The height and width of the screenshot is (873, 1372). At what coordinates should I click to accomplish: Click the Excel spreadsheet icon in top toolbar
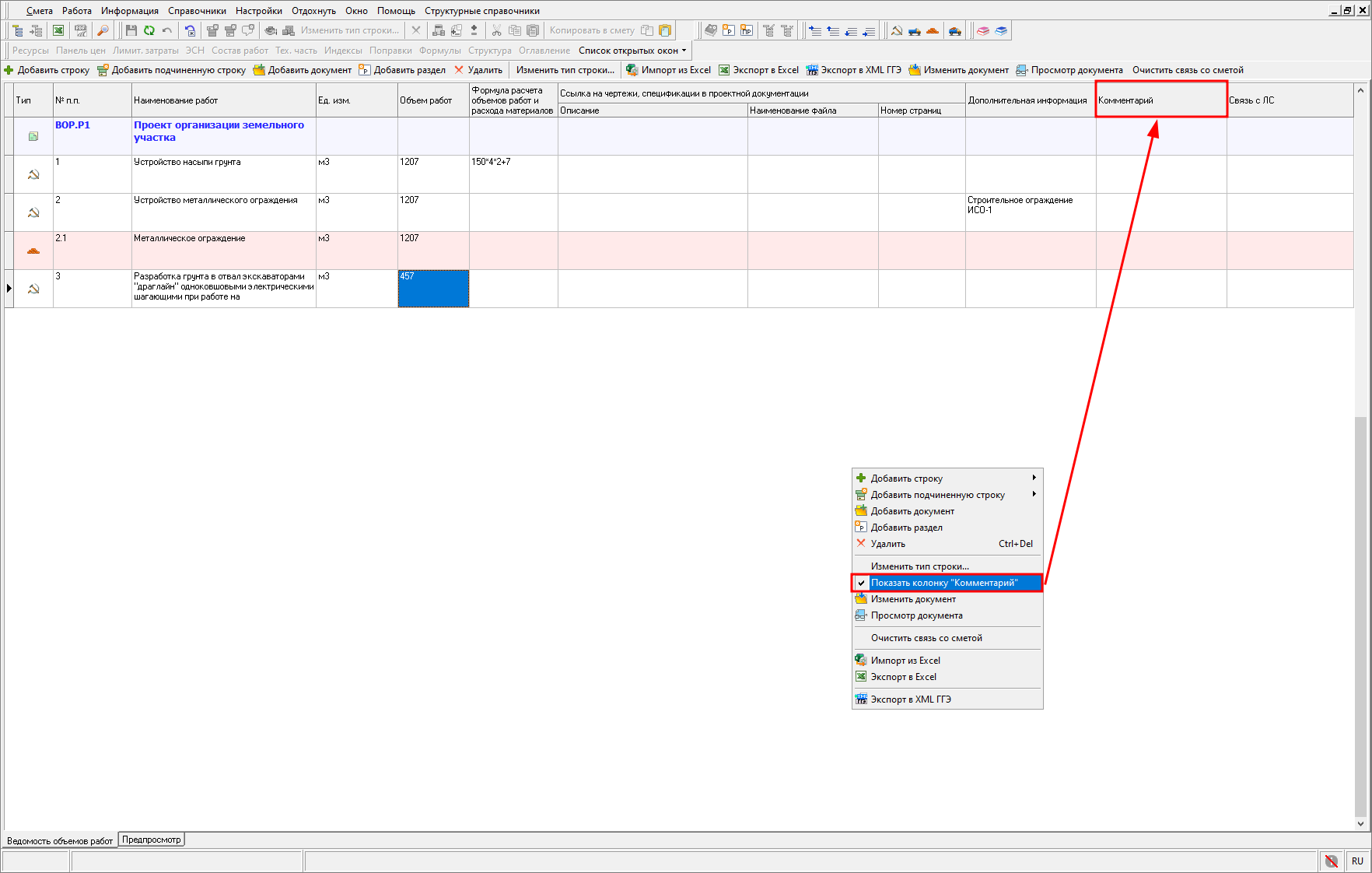click(58, 30)
